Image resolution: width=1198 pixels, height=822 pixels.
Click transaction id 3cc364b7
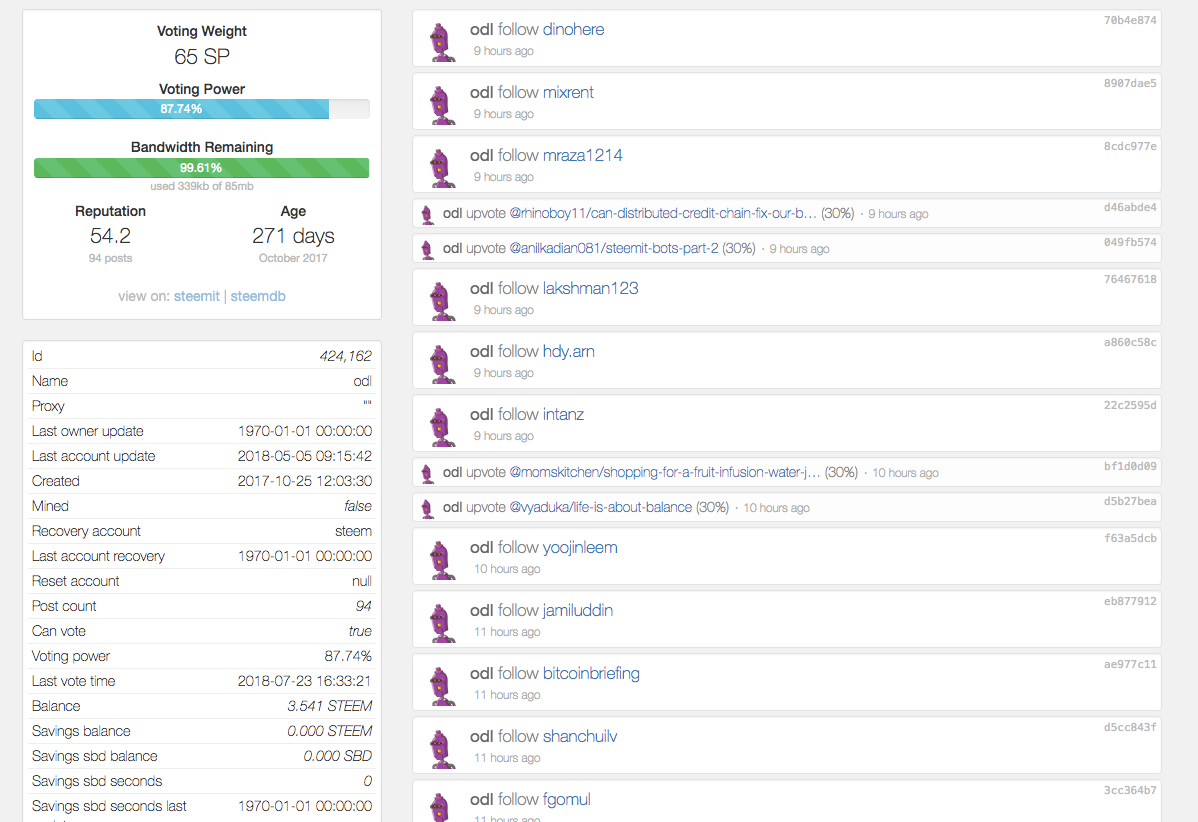tap(1129, 790)
